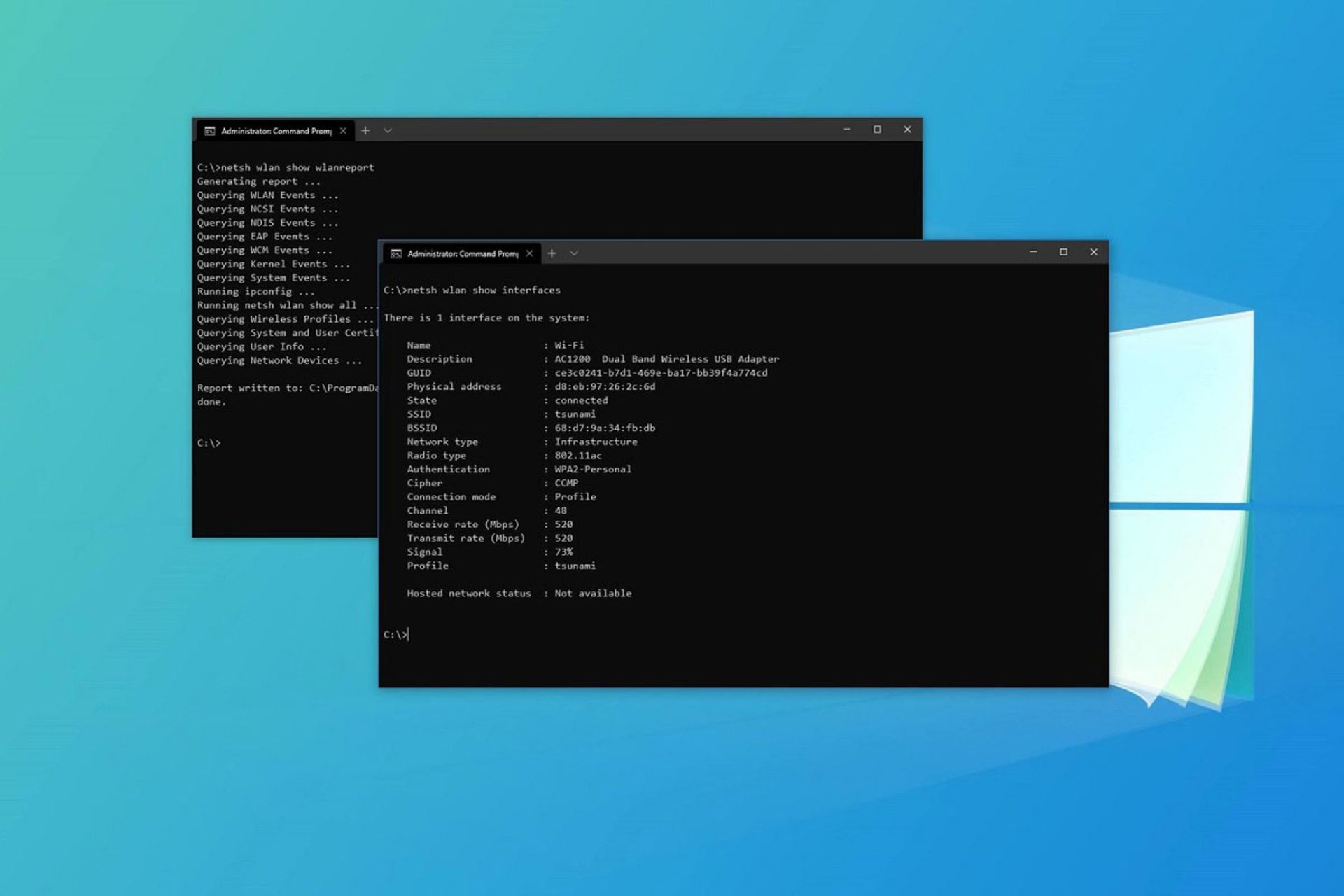Close the tab in the show interfaces terminal window
Viewport: 1344px width, 896px height.
point(529,253)
